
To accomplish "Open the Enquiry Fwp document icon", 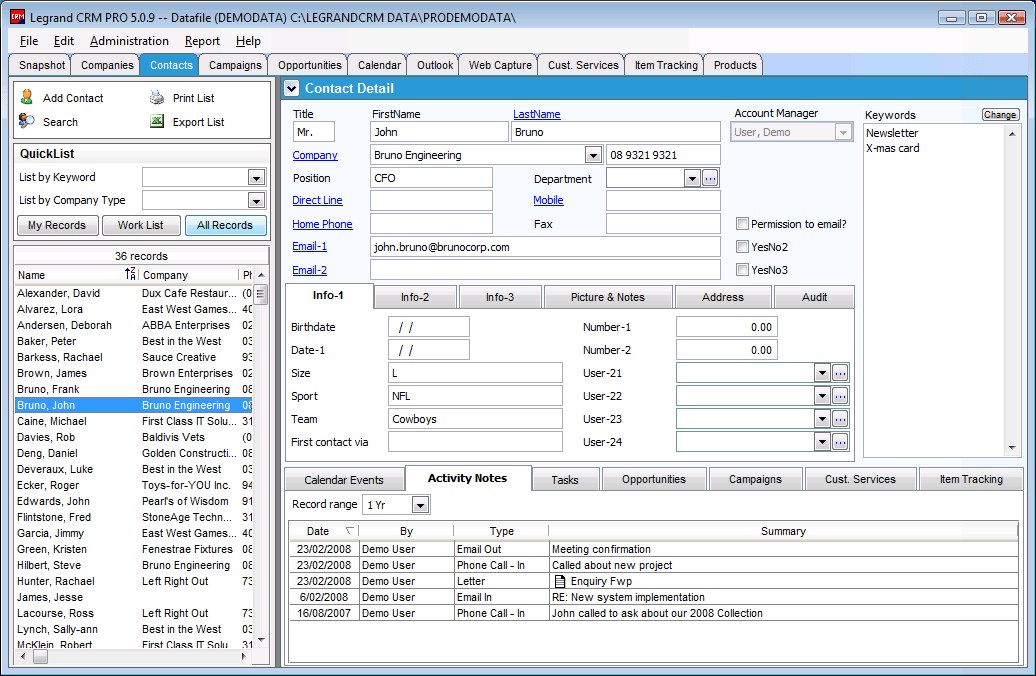I will tap(560, 582).
